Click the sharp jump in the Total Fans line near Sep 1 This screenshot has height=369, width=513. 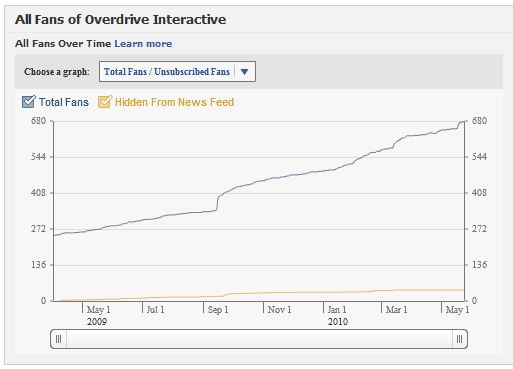(217, 203)
